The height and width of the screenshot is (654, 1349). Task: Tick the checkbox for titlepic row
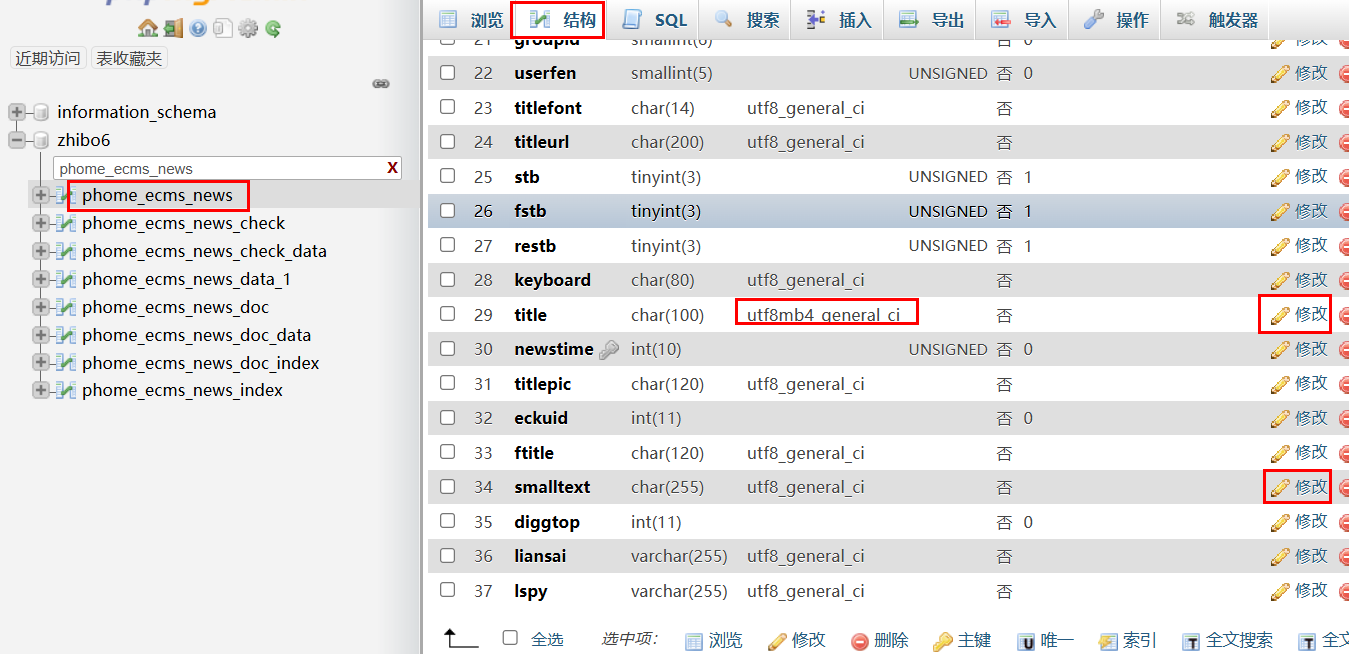(x=448, y=383)
